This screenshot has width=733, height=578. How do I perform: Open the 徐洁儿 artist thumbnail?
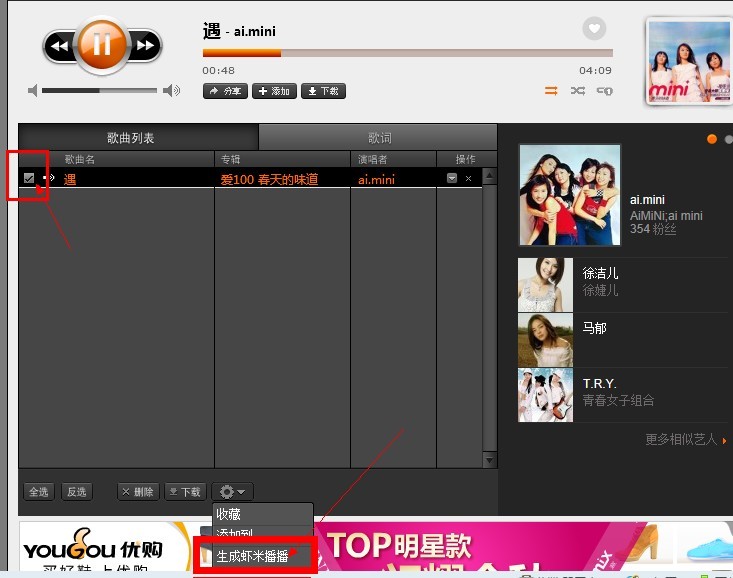[545, 285]
